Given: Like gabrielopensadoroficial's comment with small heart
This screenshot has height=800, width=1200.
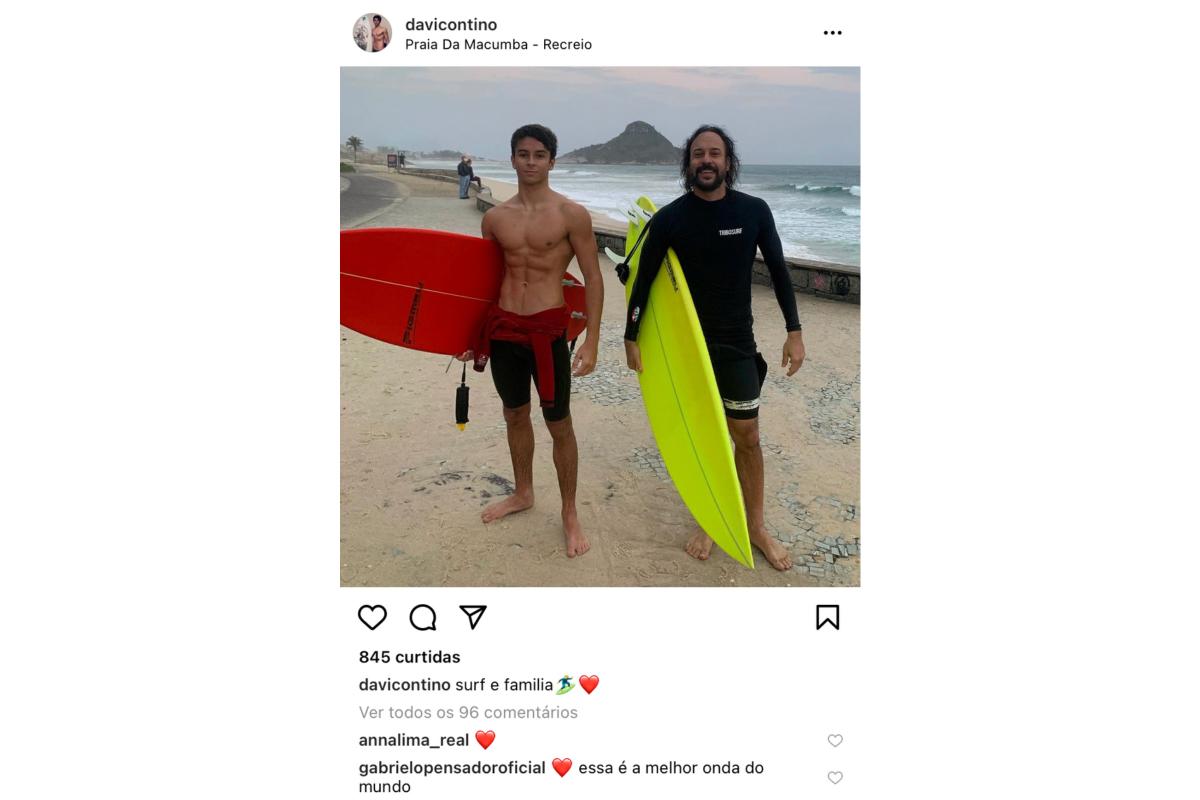Looking at the screenshot, I should click(835, 778).
